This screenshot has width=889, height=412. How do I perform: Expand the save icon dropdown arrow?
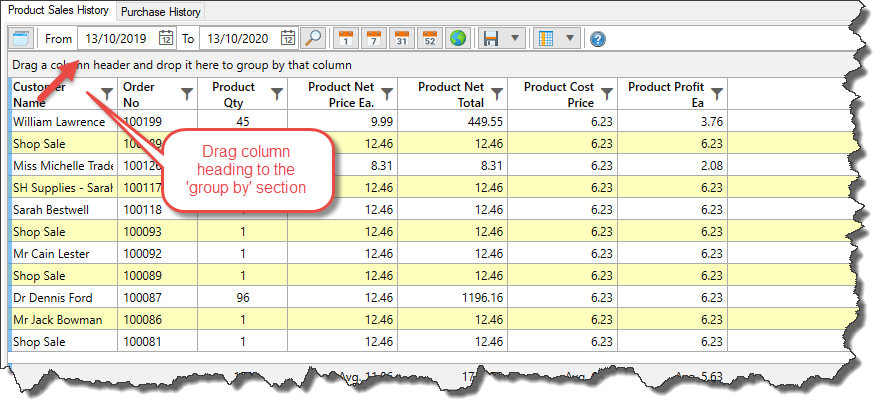515,39
